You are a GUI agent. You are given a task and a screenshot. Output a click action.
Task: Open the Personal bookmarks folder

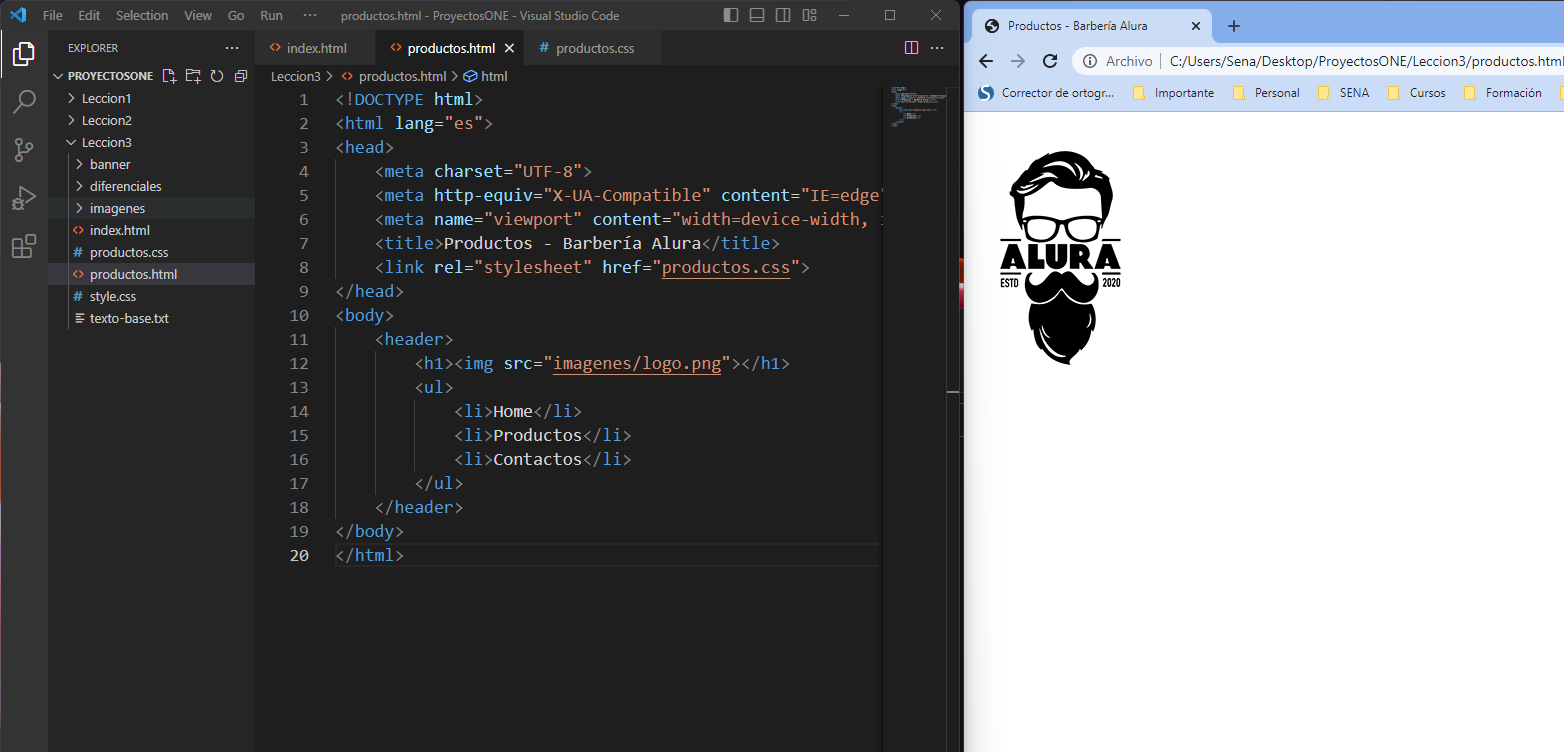(1266, 93)
